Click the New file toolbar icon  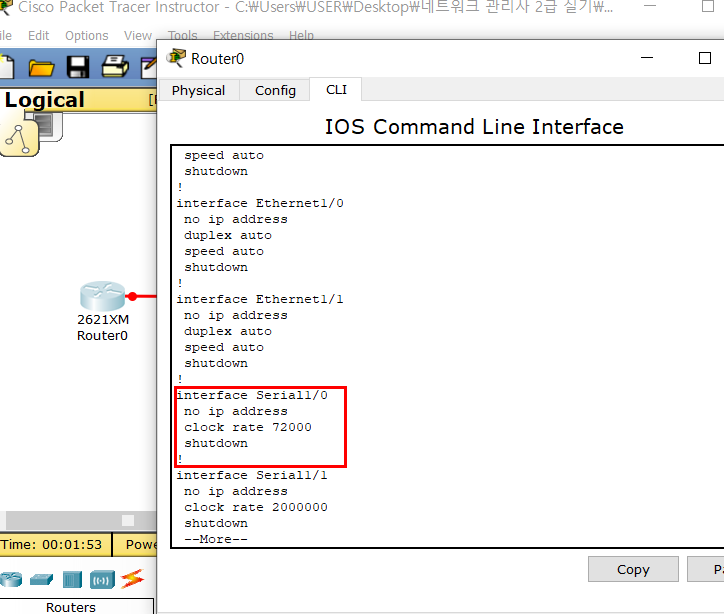[6, 66]
